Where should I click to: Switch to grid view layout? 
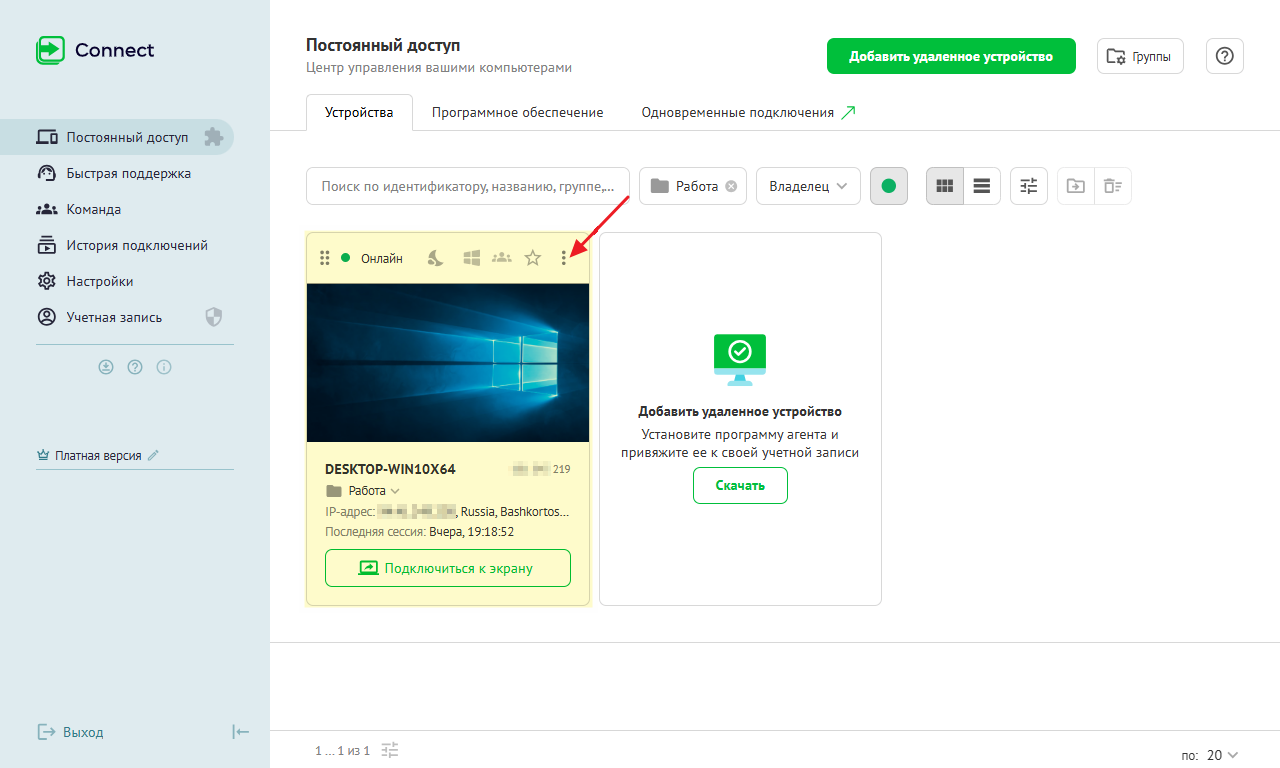(945, 186)
